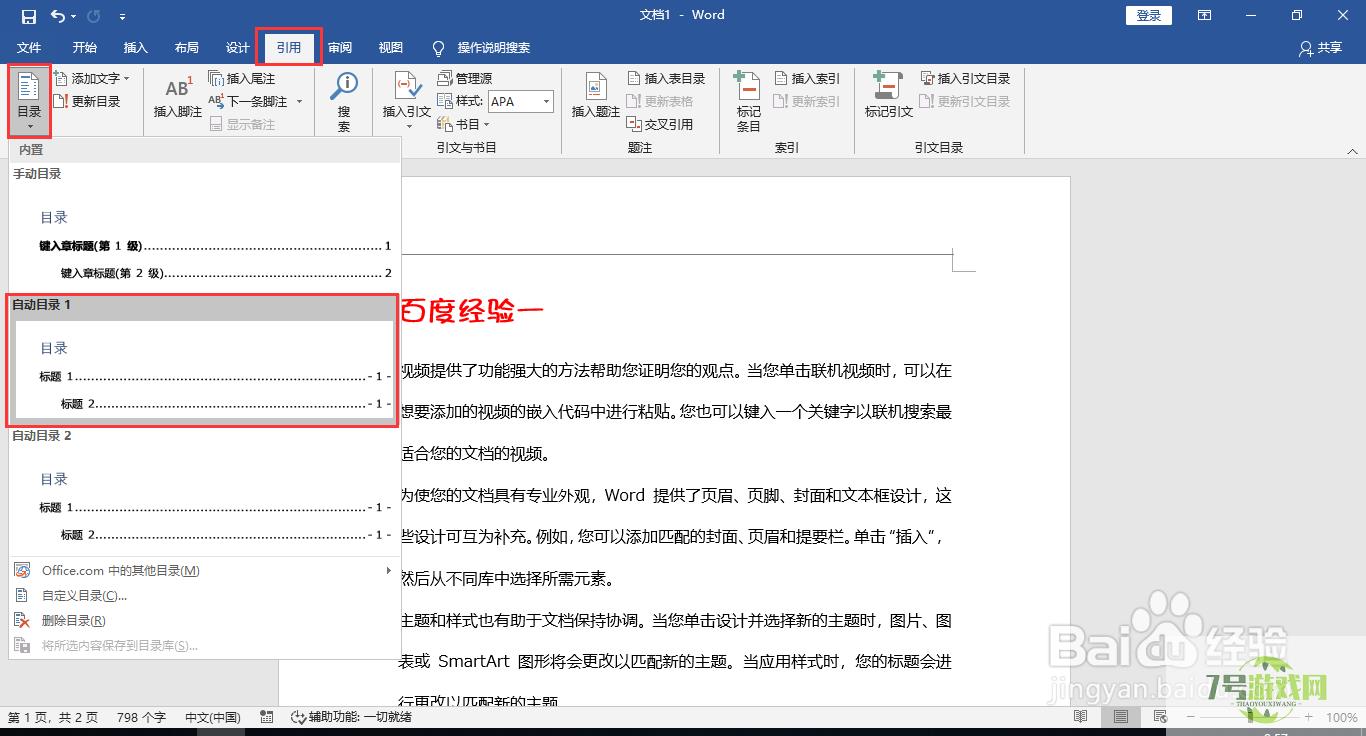Open 管理源 source manager
Image resolution: width=1366 pixels, height=736 pixels.
[x=465, y=78]
